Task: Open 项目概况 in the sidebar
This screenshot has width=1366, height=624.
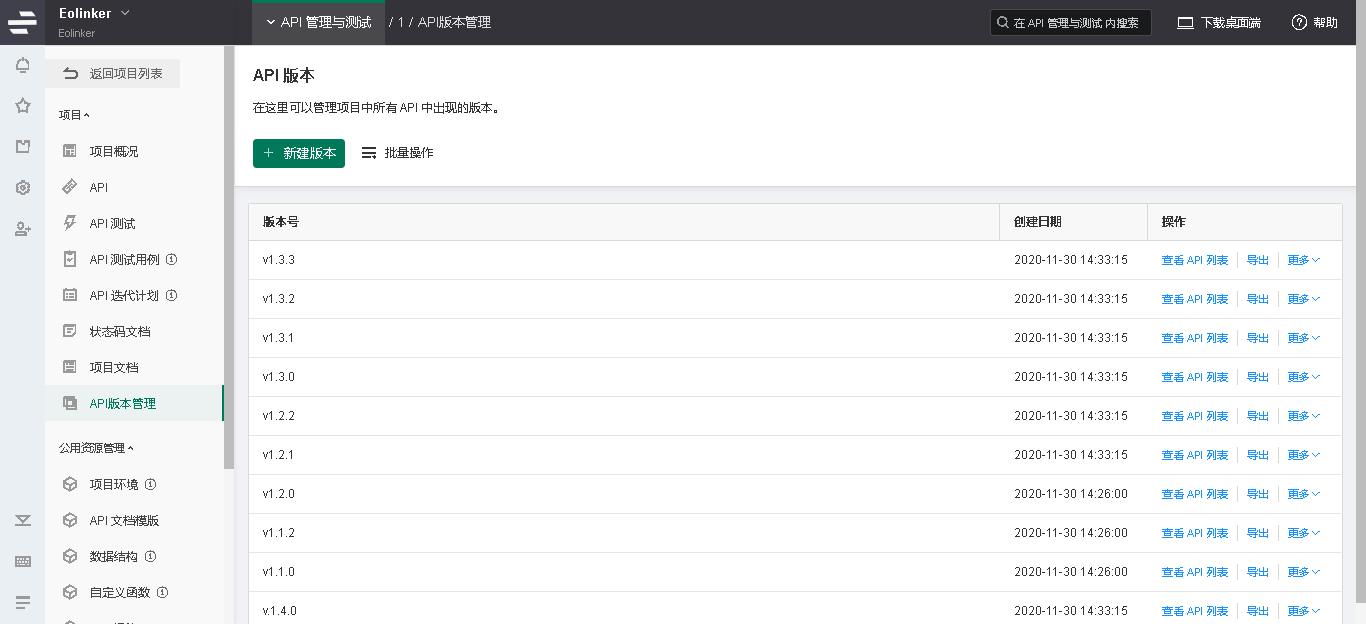Action: pos(113,151)
